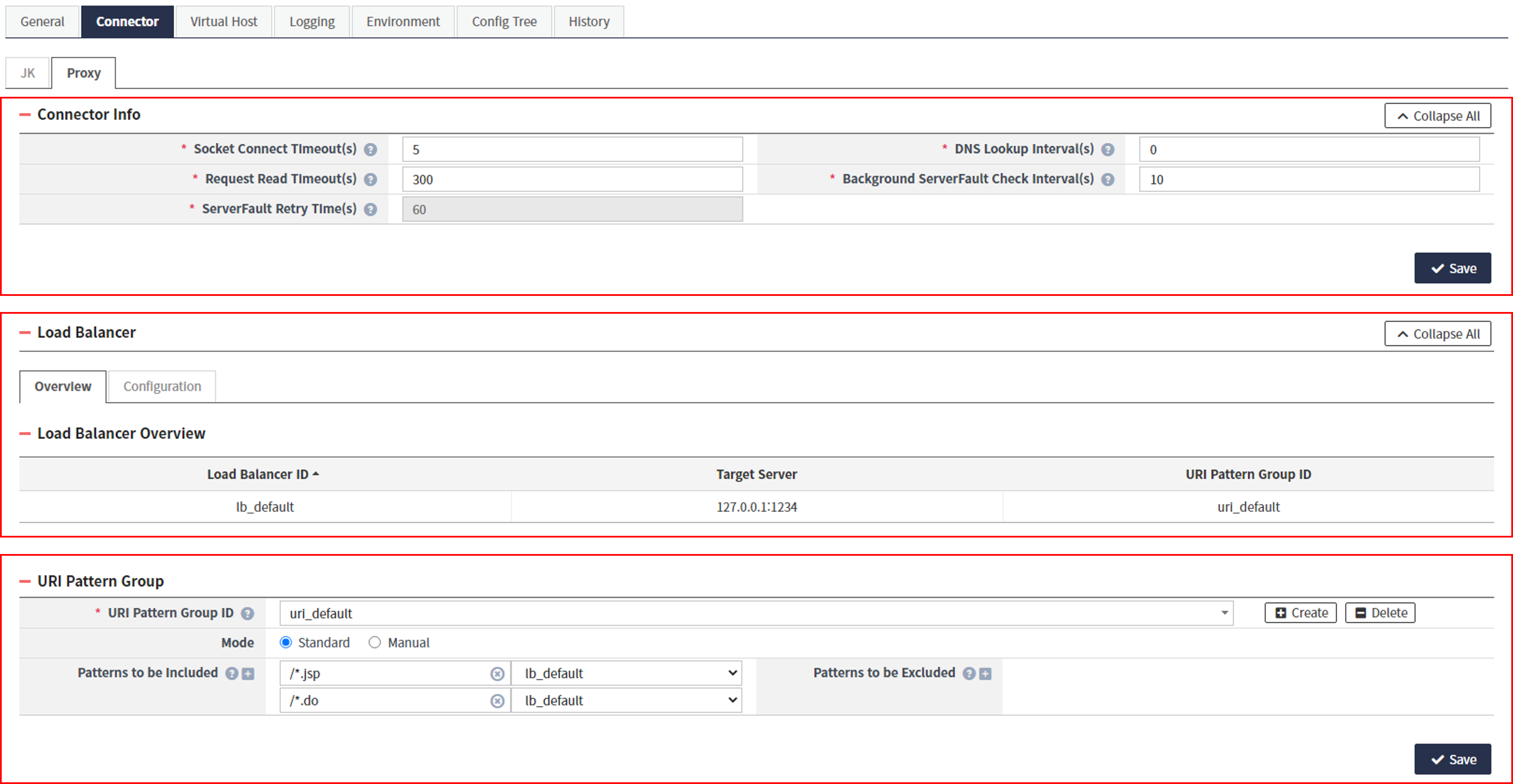The image size is (1513, 784).
Task: Collapse the URI Pattern Group section
Action: point(25,581)
